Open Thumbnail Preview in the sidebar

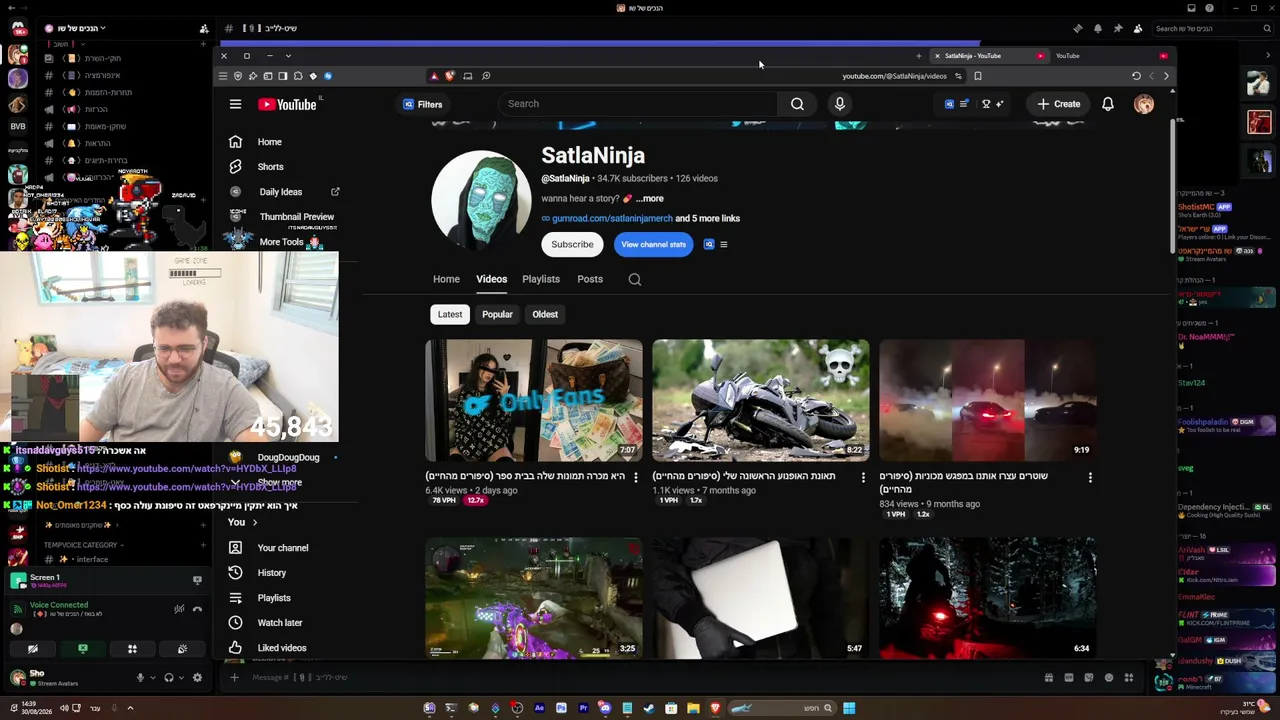pos(296,217)
